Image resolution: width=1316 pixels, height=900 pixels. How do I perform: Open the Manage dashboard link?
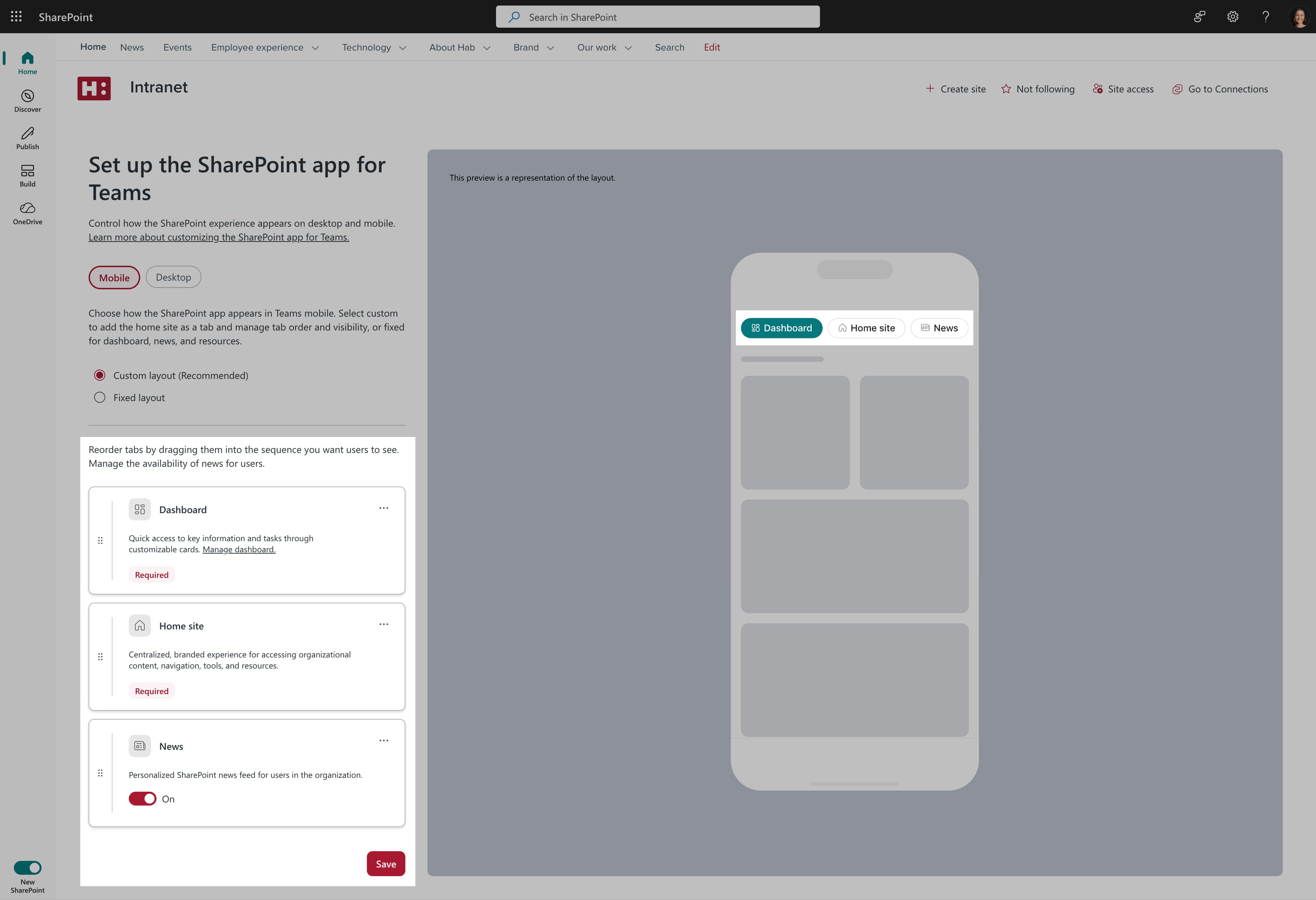coord(239,549)
